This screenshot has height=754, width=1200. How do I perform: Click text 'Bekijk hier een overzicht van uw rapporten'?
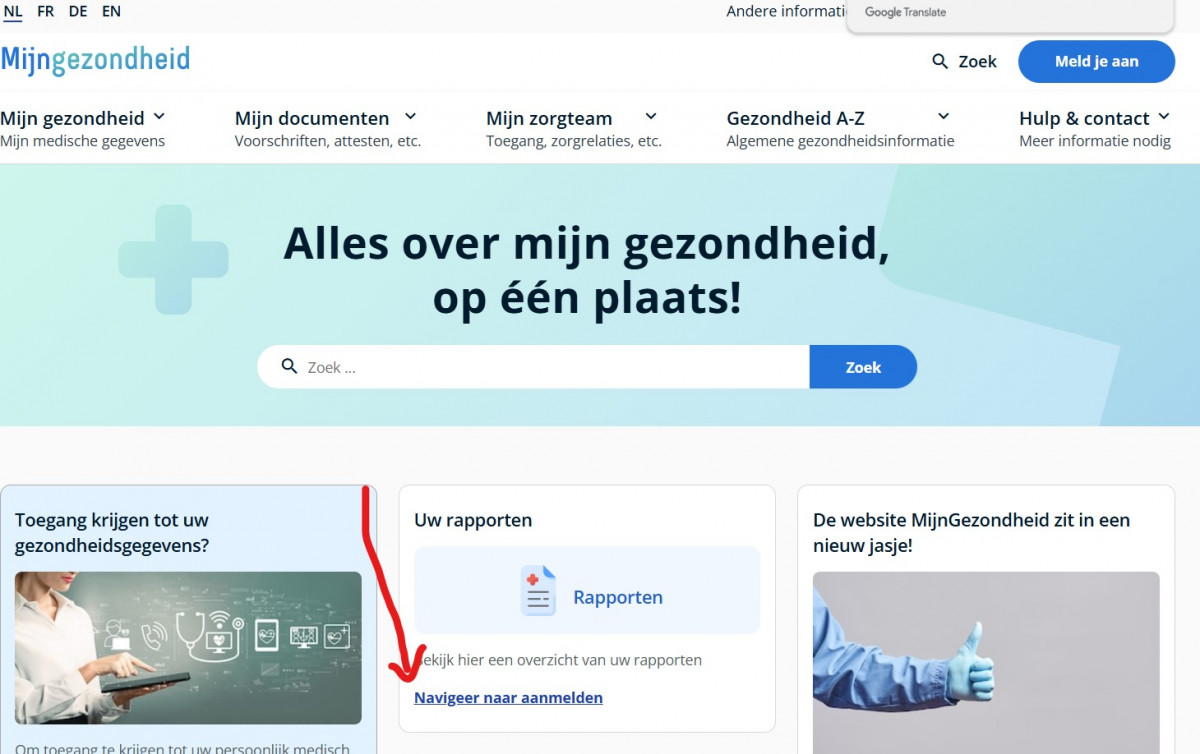pyautogui.click(x=558, y=660)
